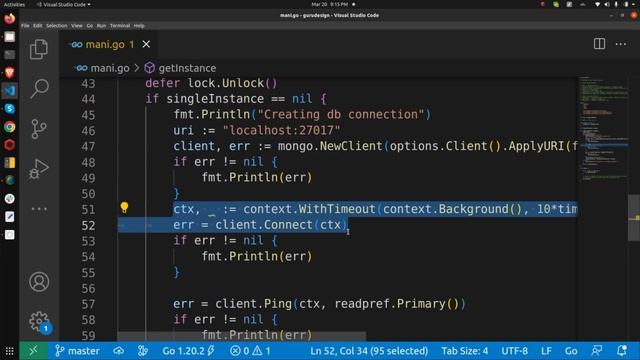This screenshot has height=360, width=640.
Task: Click context.WithTimeout on line 51
Action: [x=309, y=209]
